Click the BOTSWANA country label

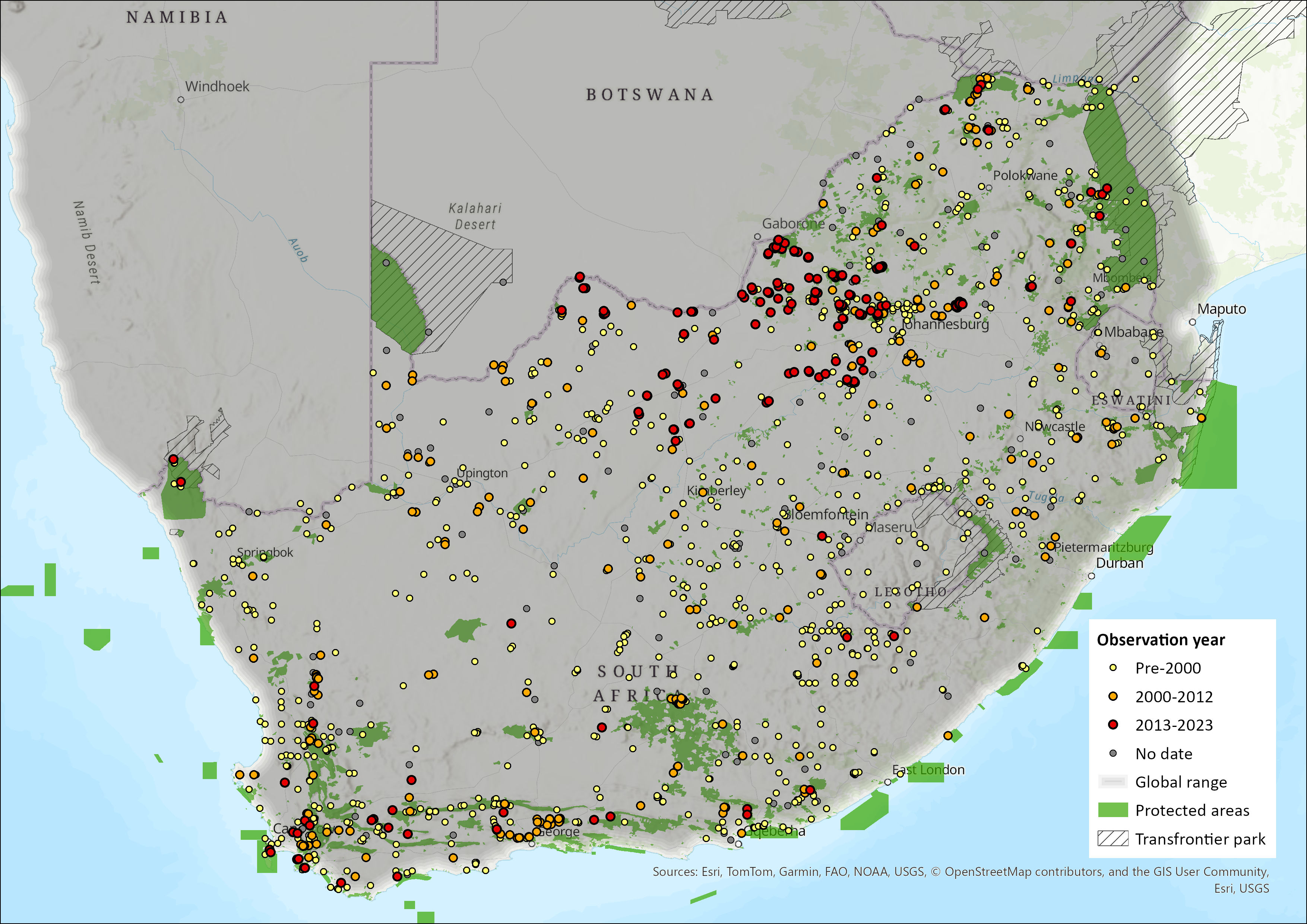coord(649,95)
